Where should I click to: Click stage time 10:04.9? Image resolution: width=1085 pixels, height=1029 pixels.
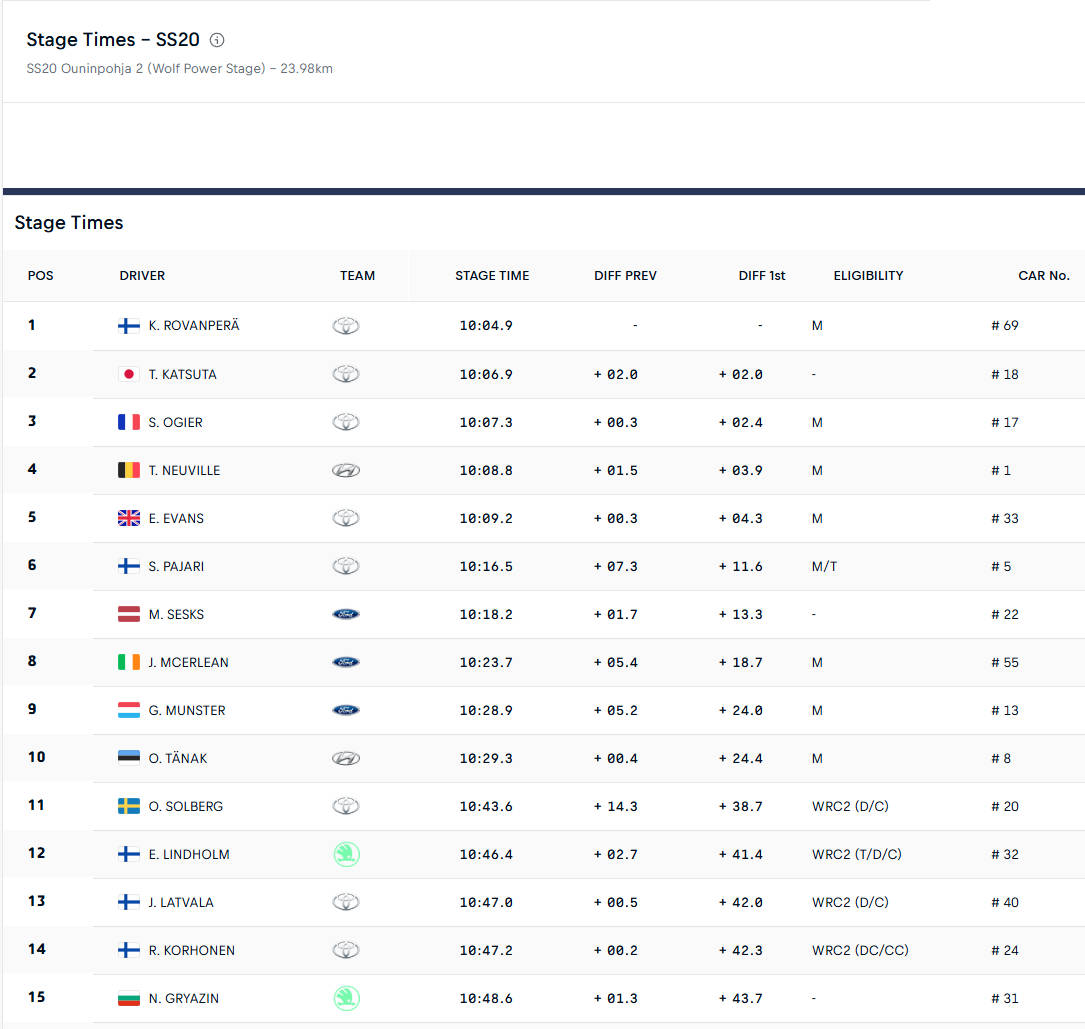tap(486, 326)
